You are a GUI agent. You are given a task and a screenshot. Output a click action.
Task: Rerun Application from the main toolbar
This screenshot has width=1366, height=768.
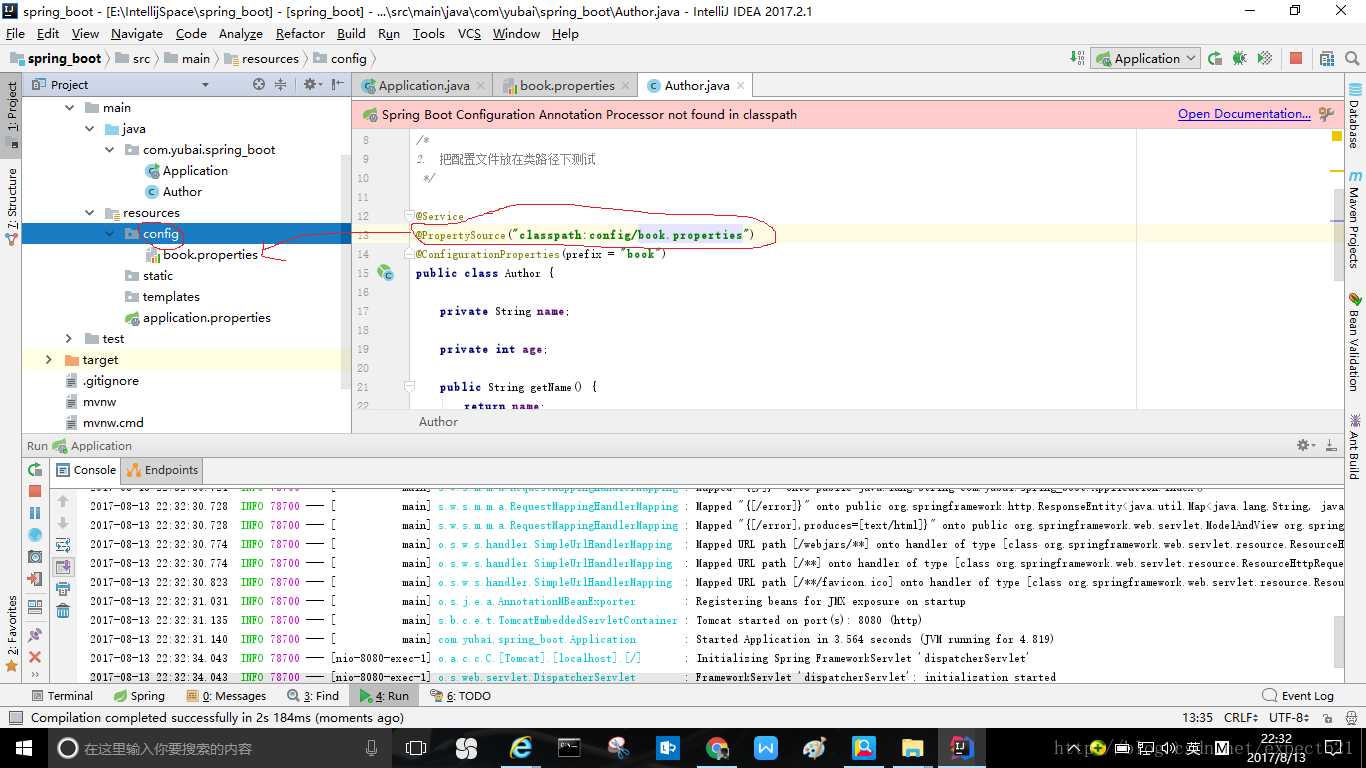pos(1215,58)
